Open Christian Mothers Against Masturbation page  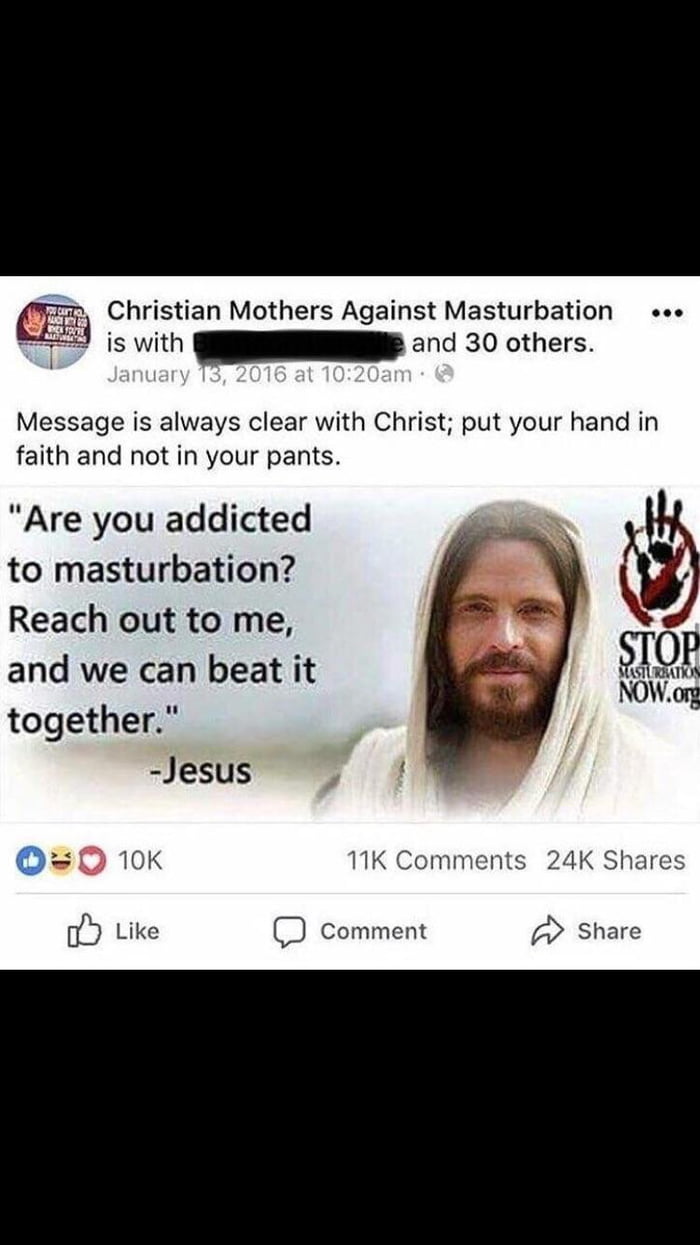point(359,311)
